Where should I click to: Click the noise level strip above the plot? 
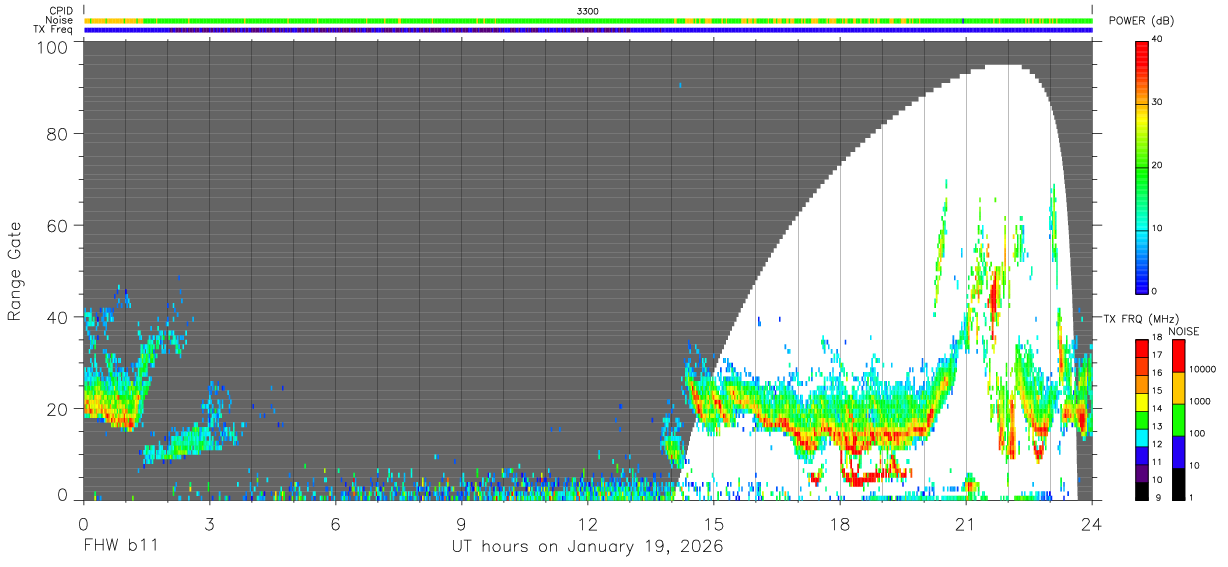coord(588,20)
